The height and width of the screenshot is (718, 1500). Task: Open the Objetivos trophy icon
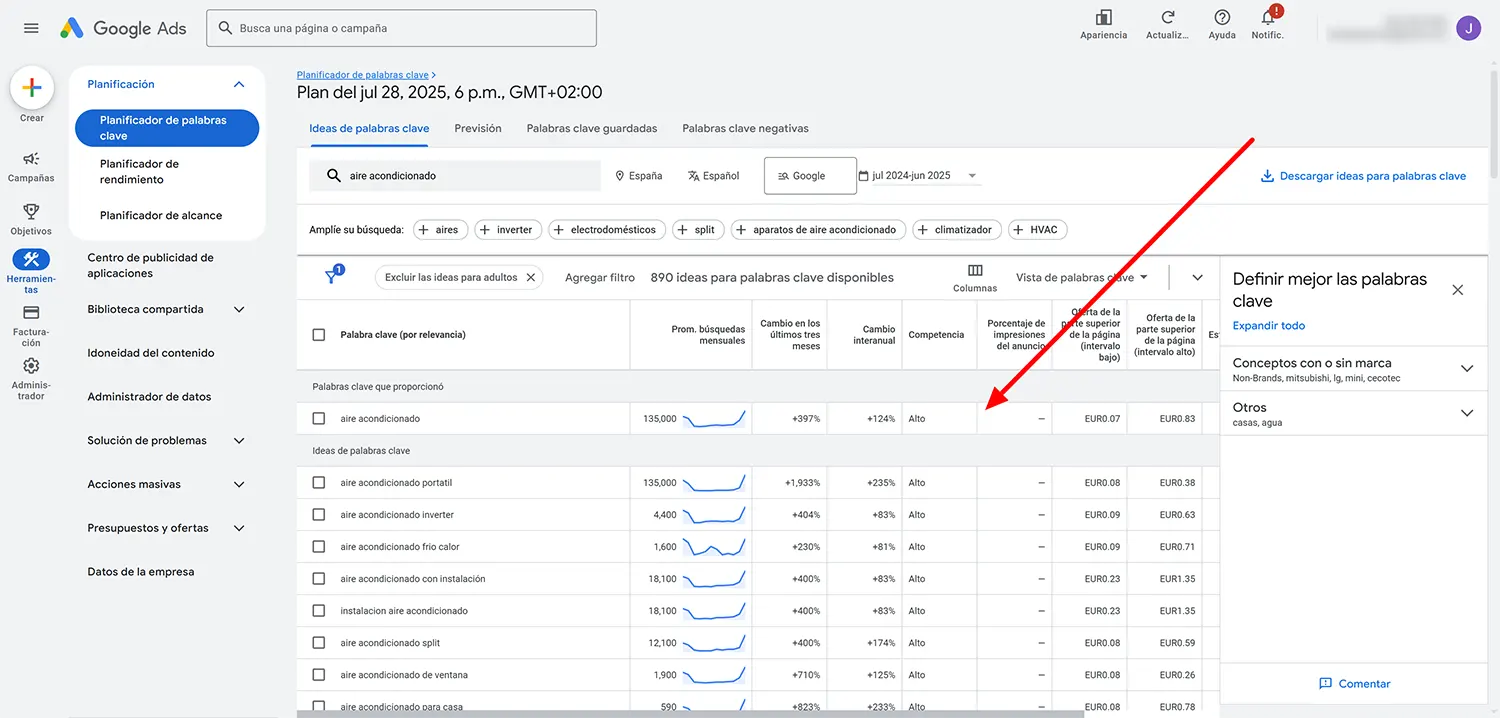click(31, 211)
